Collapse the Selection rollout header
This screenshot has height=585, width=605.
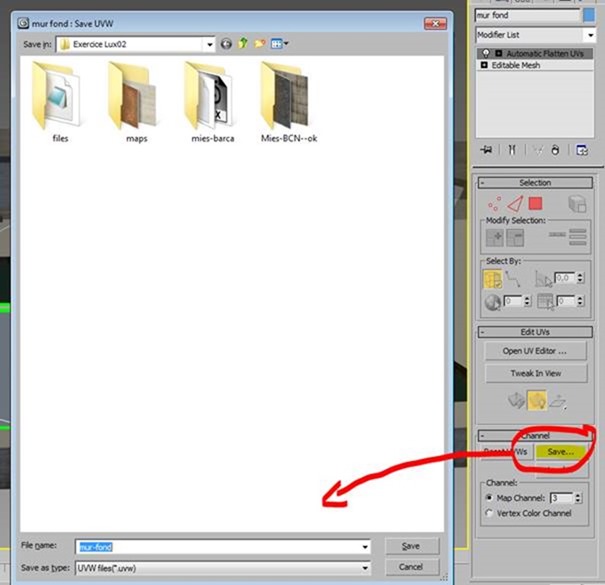point(535,183)
